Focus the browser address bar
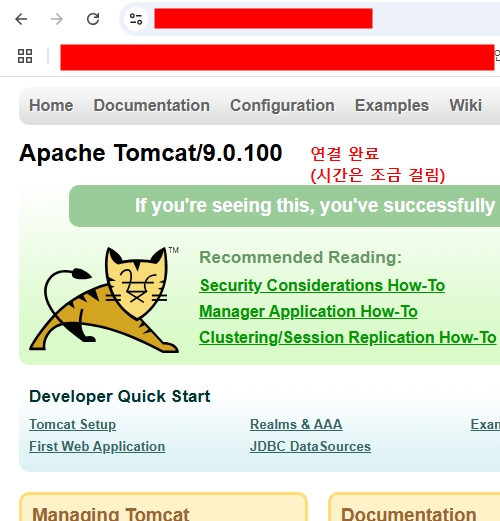Viewport: 500px width, 521px height. point(310,19)
